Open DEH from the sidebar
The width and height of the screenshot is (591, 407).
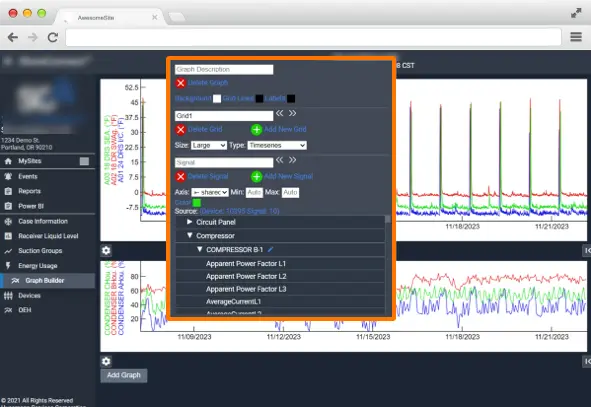point(24,310)
